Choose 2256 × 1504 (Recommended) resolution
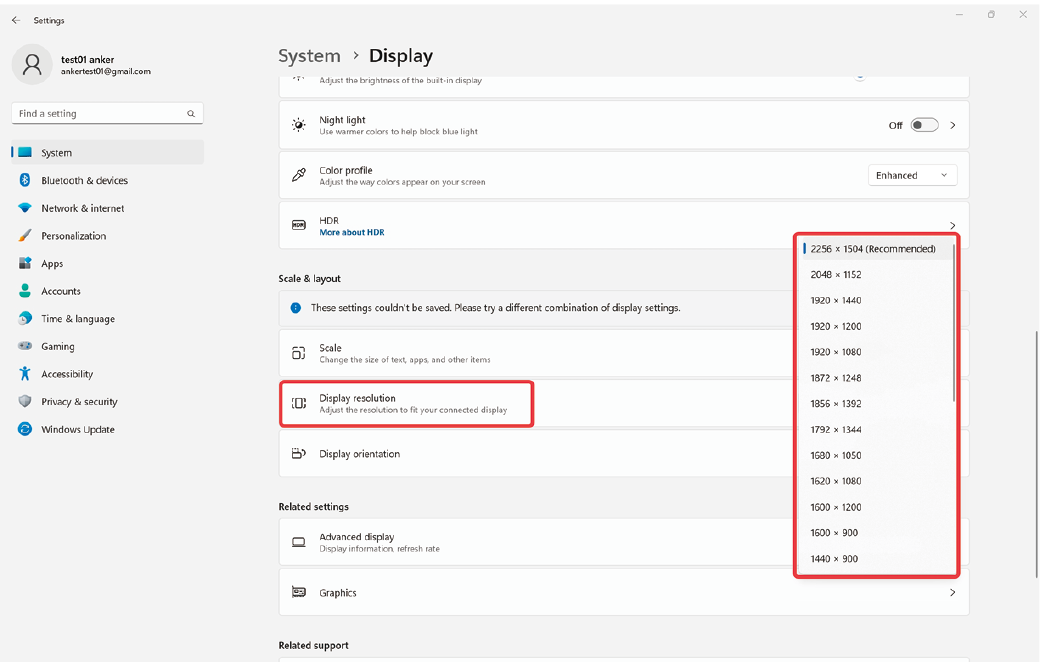 tap(872, 249)
